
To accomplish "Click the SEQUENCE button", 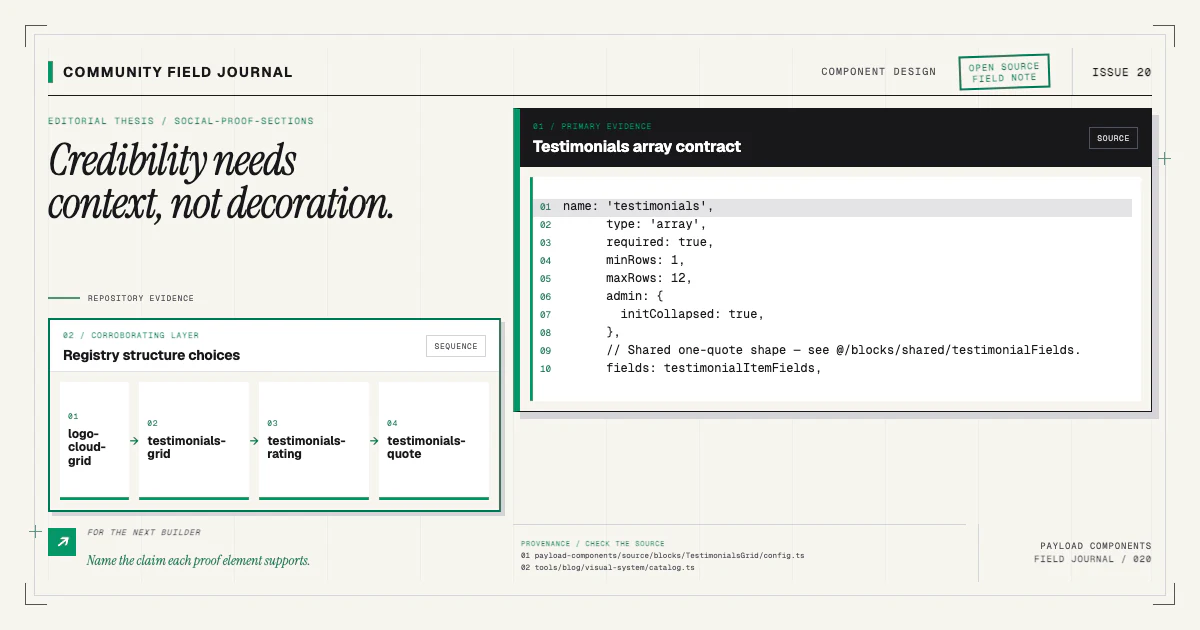I will pyautogui.click(x=456, y=346).
